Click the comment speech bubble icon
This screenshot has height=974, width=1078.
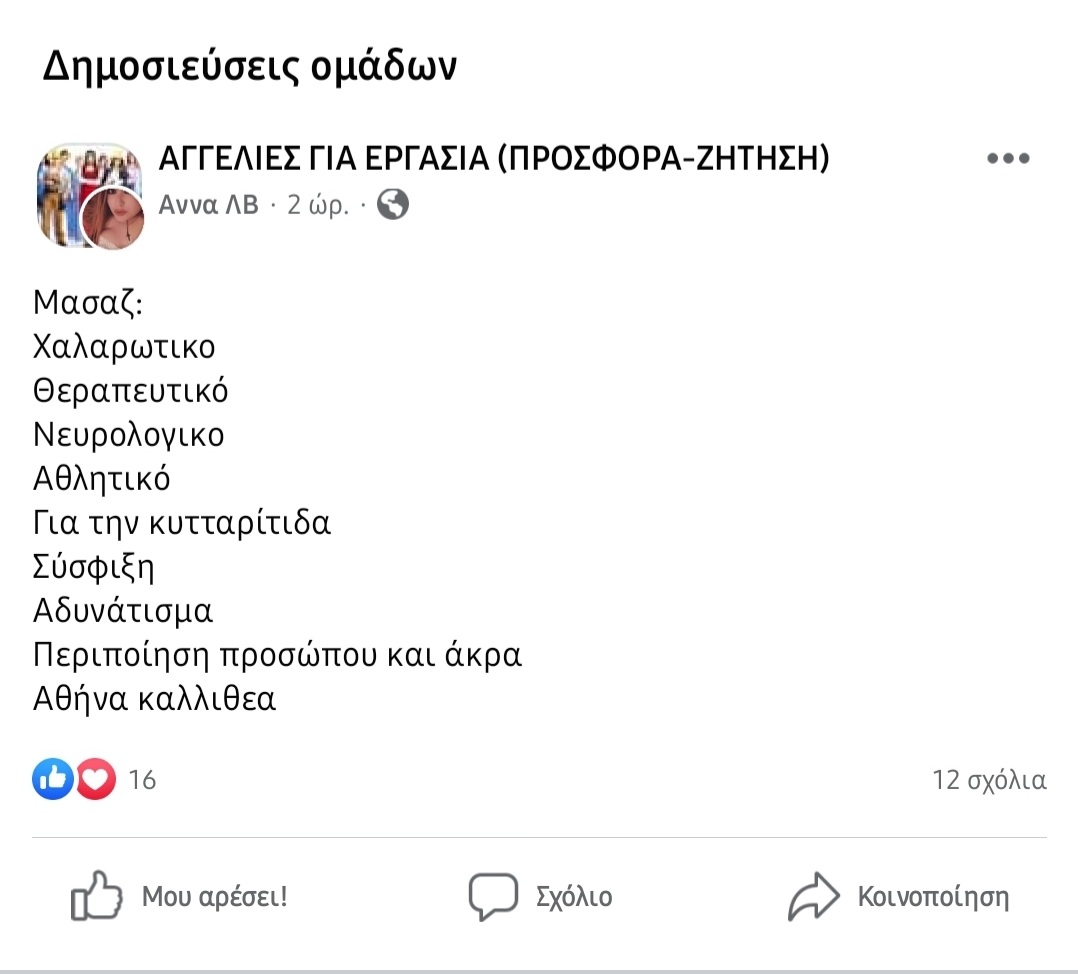[x=493, y=896]
